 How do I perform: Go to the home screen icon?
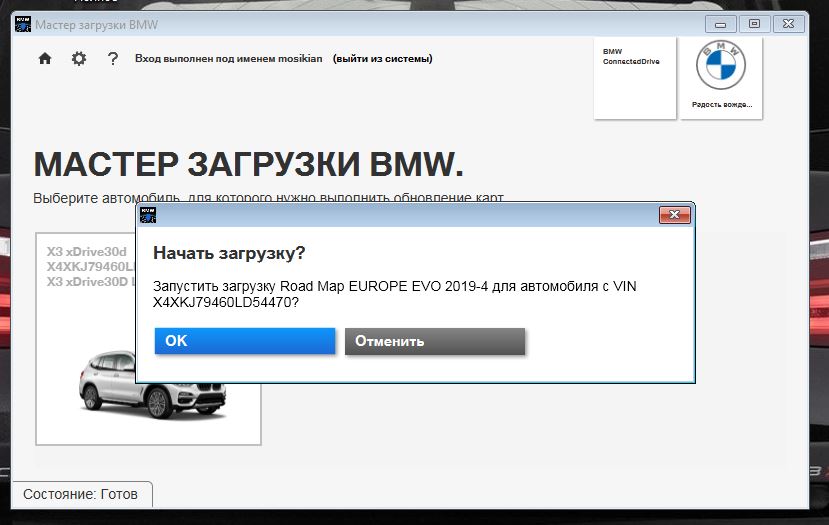pyautogui.click(x=45, y=58)
